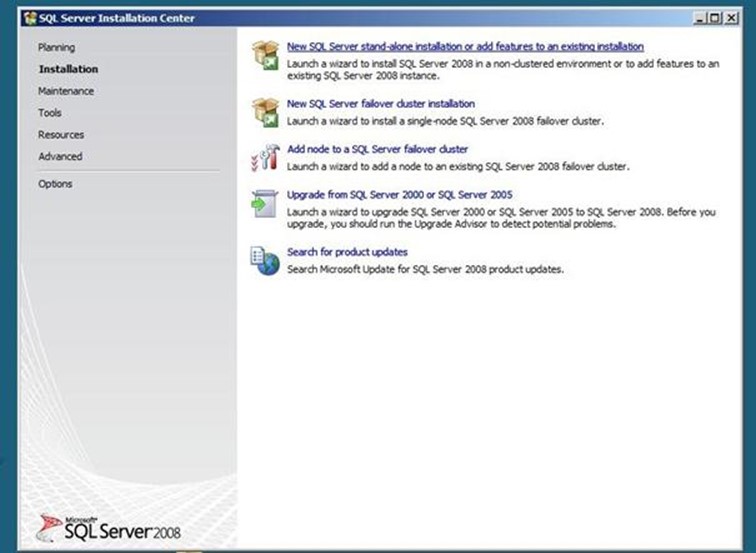Screen dimensions: 756x553
Task: Click the description starting 'Launch a wizard to install SQL Server 2008 in a non-clustered'
Action: 503,69
